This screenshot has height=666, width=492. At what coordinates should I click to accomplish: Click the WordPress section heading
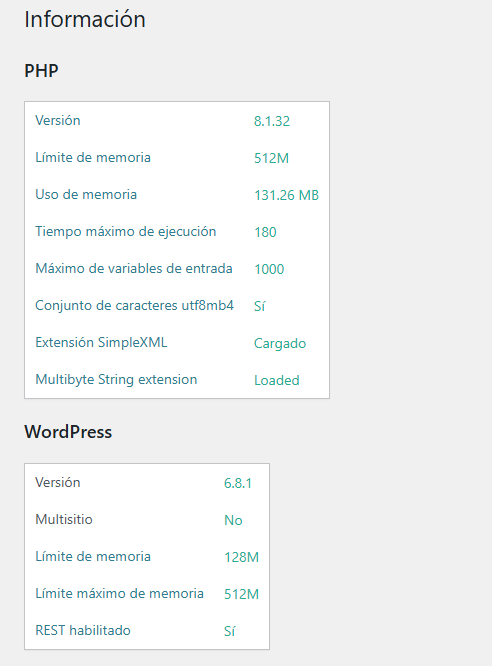coord(68,432)
